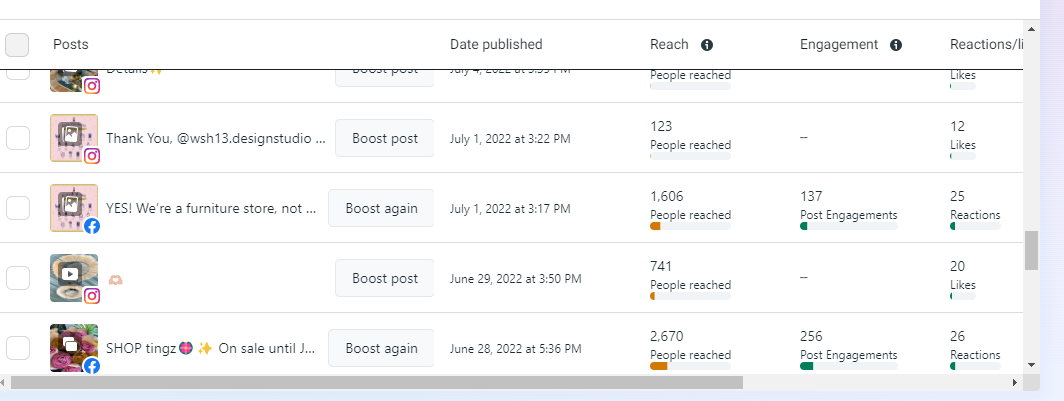
Task: Tick the furniture store post checkbox
Action: pos(18,208)
